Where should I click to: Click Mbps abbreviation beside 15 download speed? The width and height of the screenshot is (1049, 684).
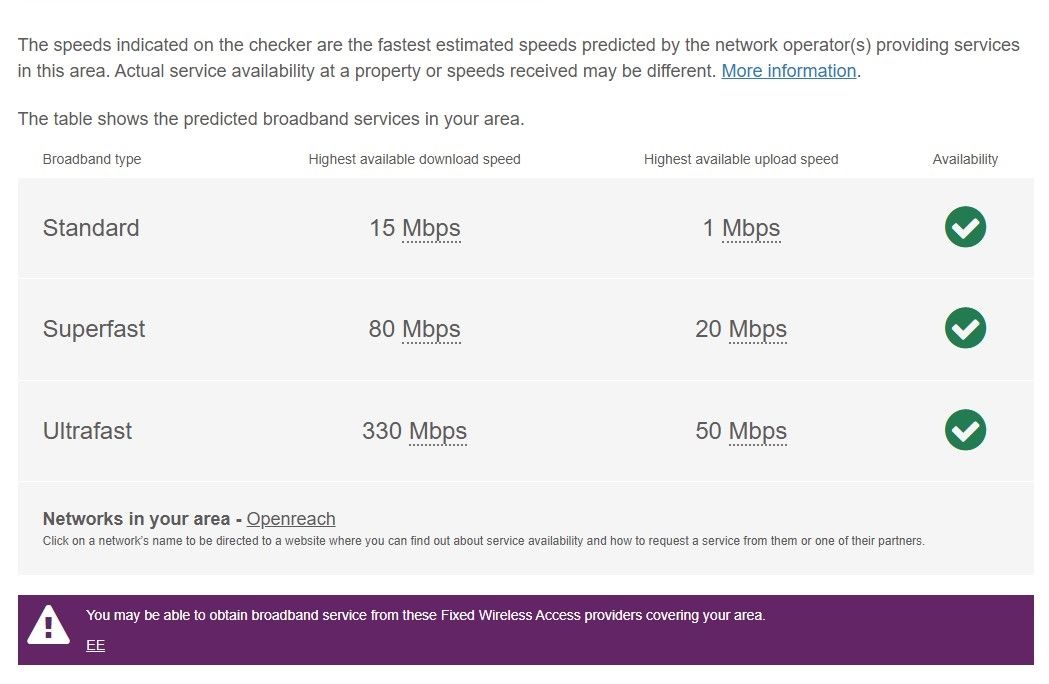click(x=431, y=228)
